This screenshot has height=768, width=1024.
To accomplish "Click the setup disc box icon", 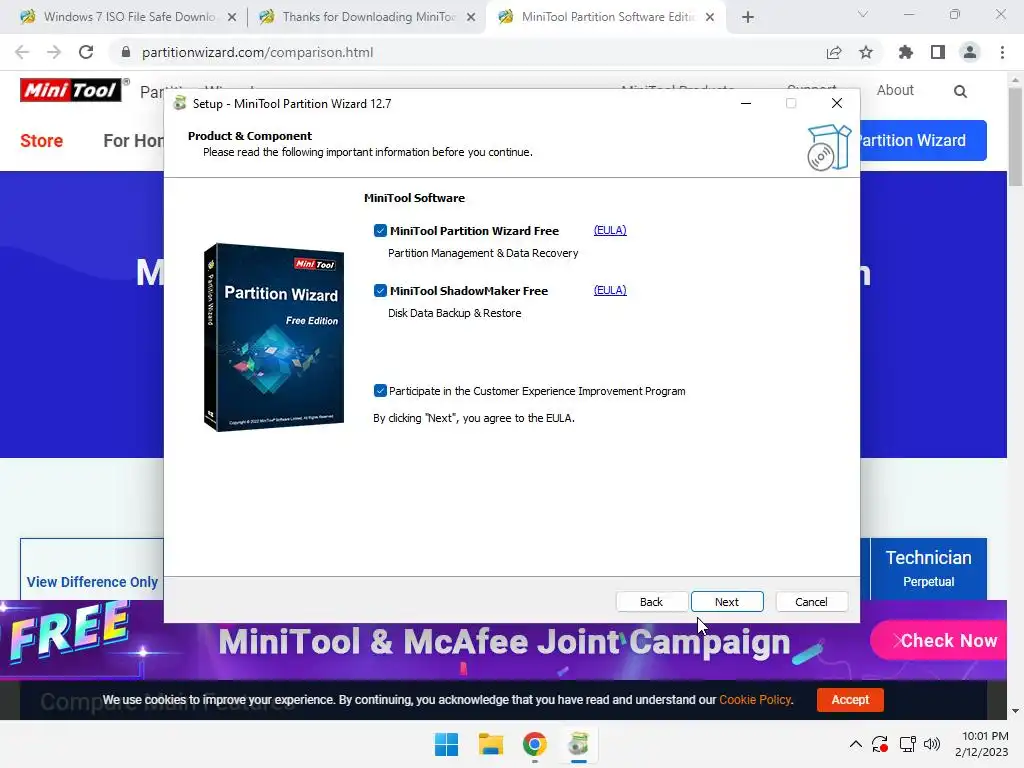I will coord(829,148).
